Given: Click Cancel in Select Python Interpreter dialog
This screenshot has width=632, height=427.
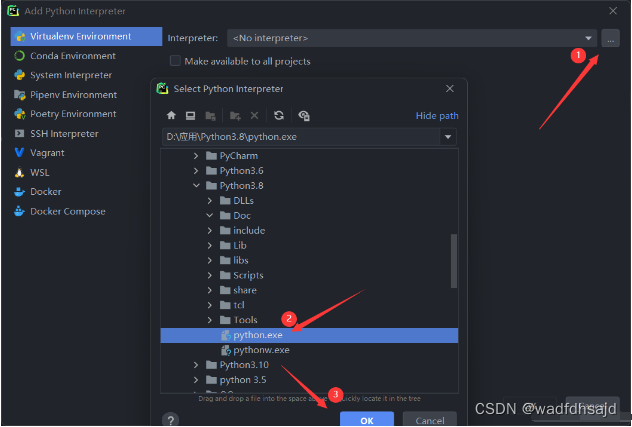Looking at the screenshot, I should [430, 419].
